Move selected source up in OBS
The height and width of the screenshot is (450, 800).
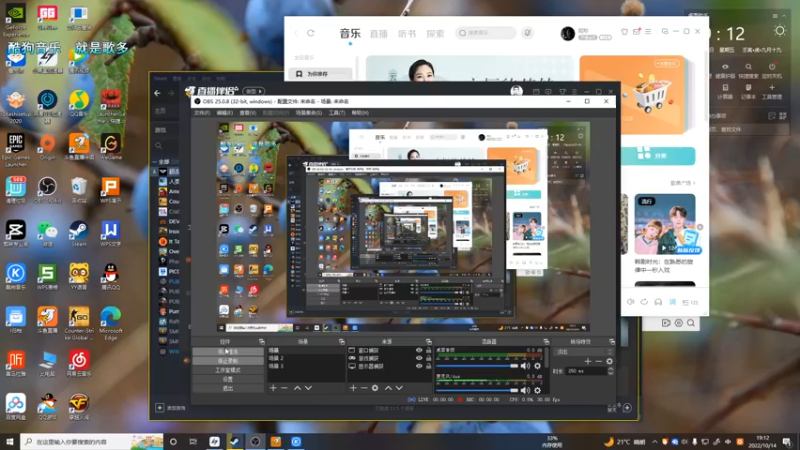click(388, 388)
